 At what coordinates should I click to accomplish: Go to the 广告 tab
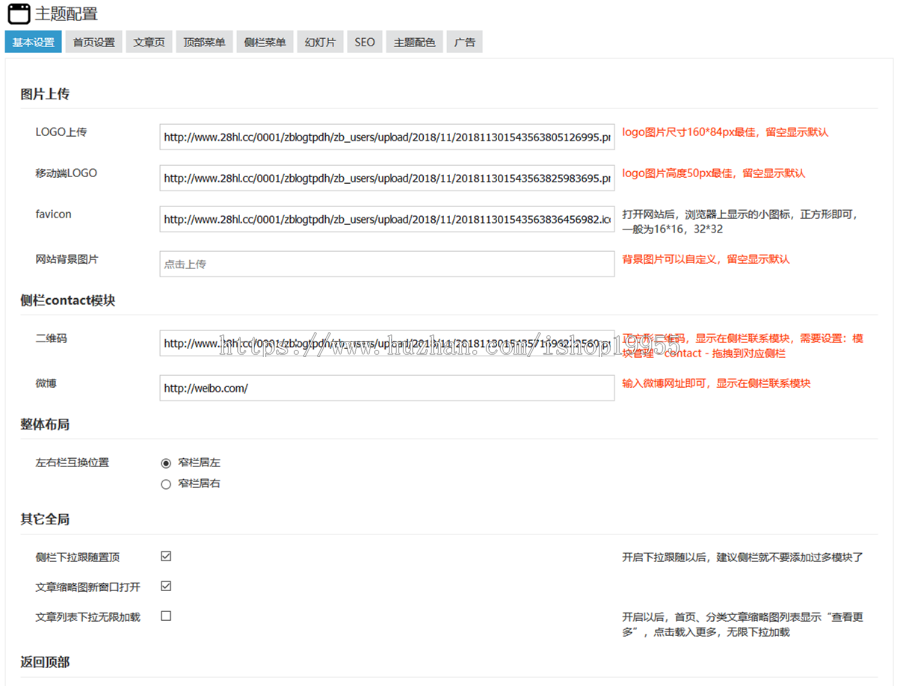465,42
